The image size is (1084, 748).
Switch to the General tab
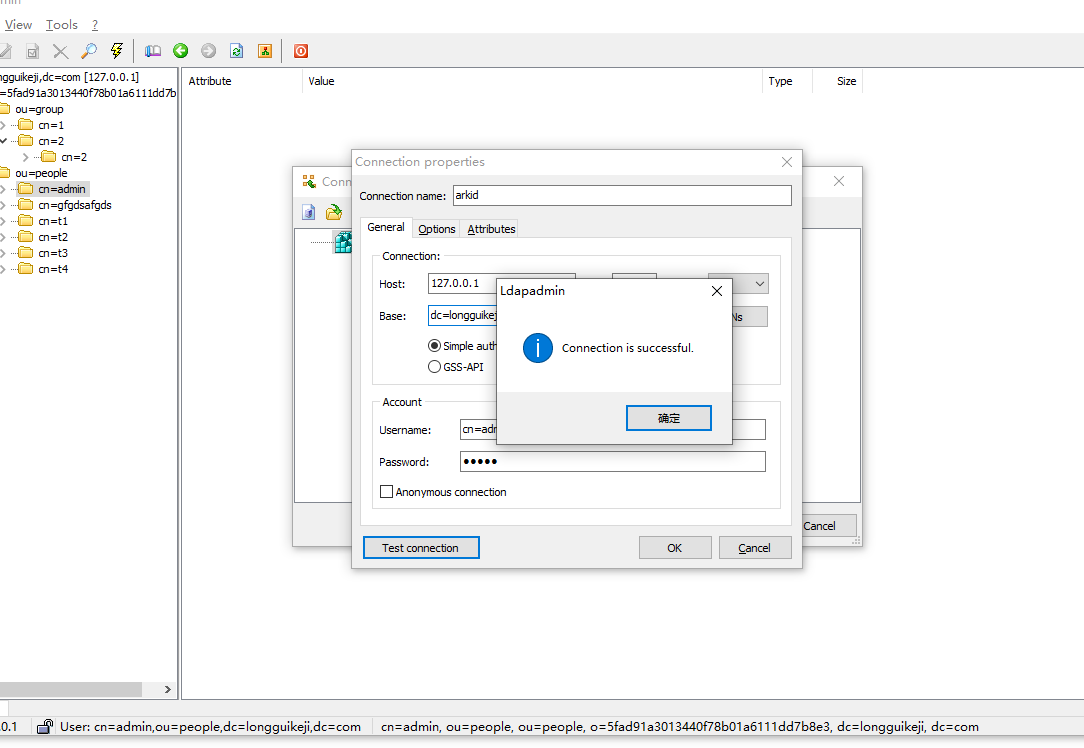[x=386, y=227]
